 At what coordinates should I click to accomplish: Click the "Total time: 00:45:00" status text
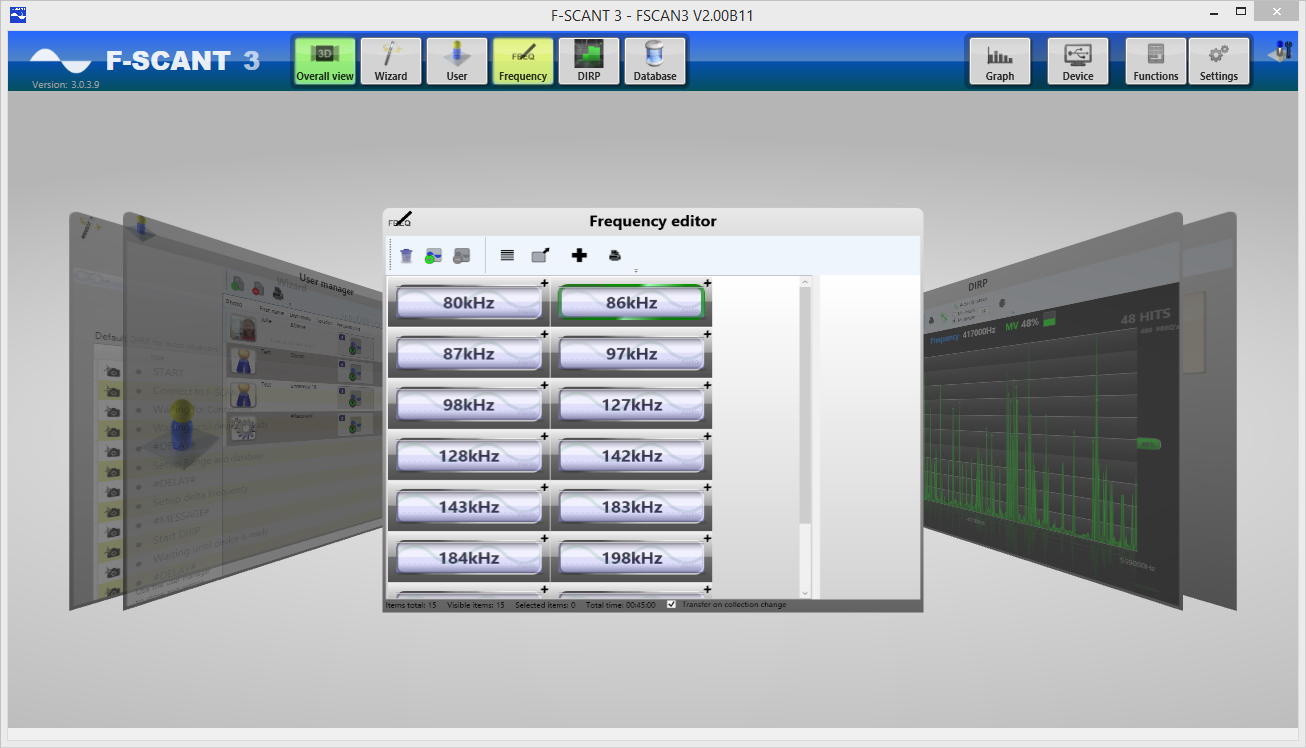[x=620, y=605]
